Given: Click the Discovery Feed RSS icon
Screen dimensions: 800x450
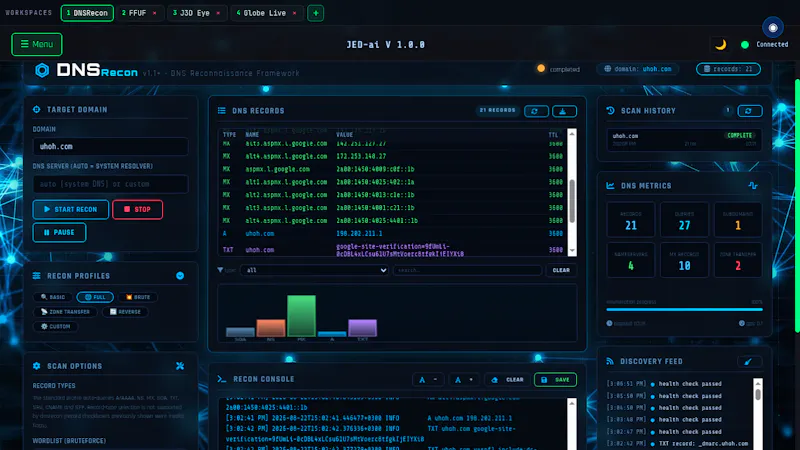Looking at the screenshot, I should pyautogui.click(x=610, y=361).
